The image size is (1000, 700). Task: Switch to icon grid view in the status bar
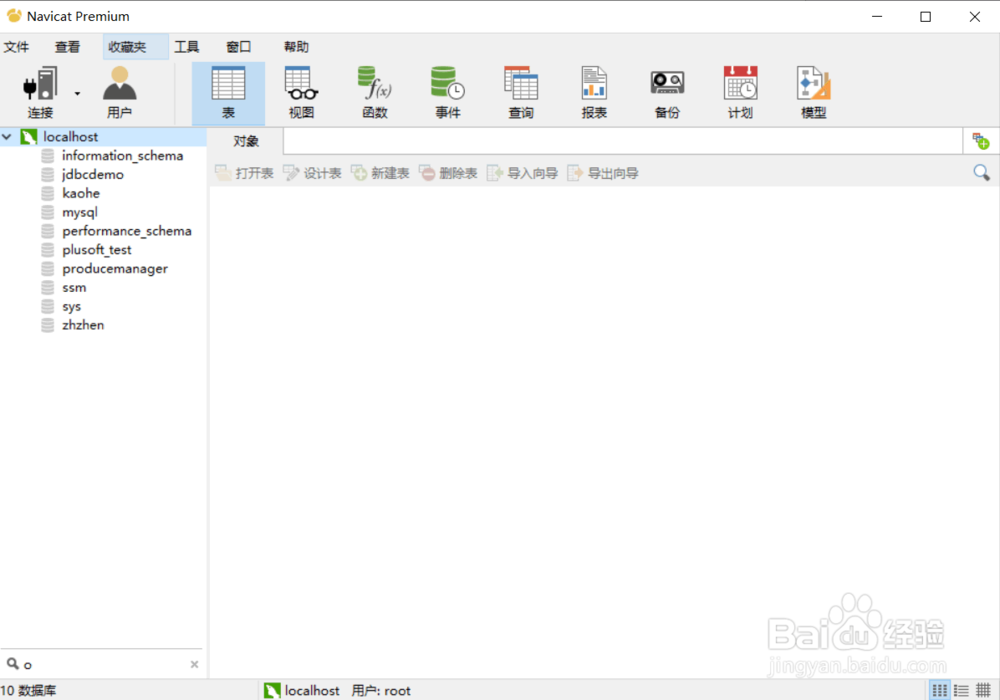tap(939, 690)
